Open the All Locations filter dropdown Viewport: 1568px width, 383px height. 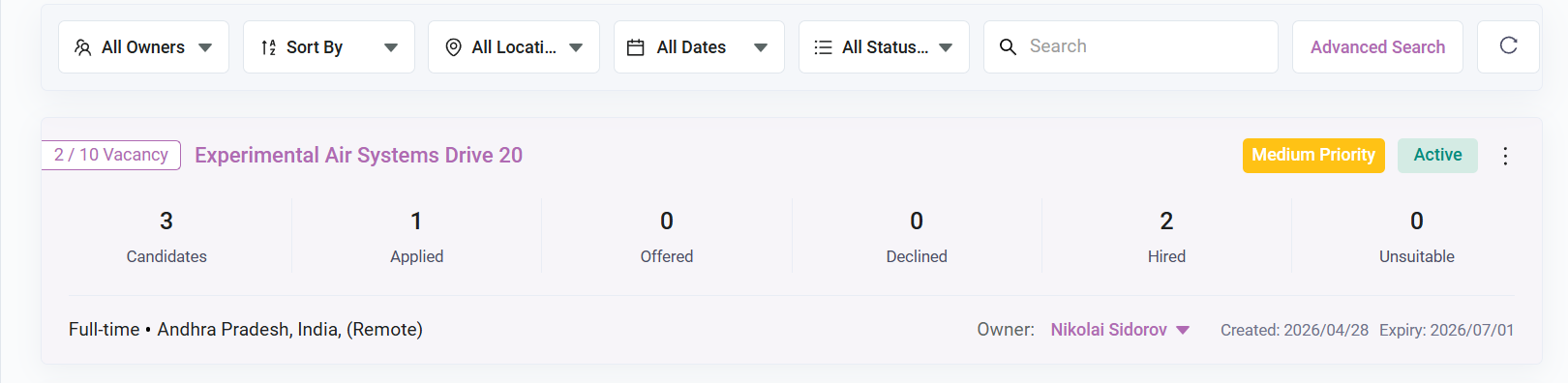pos(514,46)
